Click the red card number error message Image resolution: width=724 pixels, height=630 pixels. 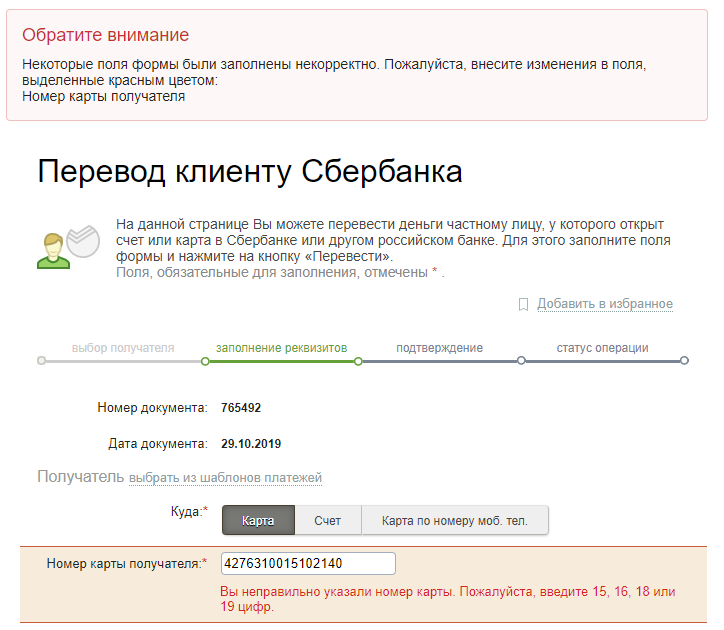point(448,599)
